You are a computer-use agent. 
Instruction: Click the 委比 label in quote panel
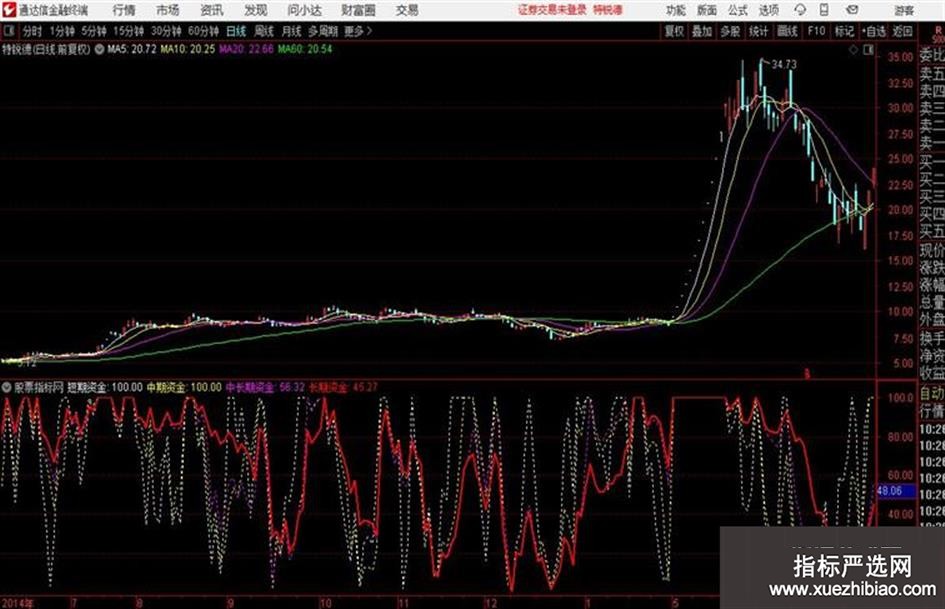pyautogui.click(x=932, y=55)
